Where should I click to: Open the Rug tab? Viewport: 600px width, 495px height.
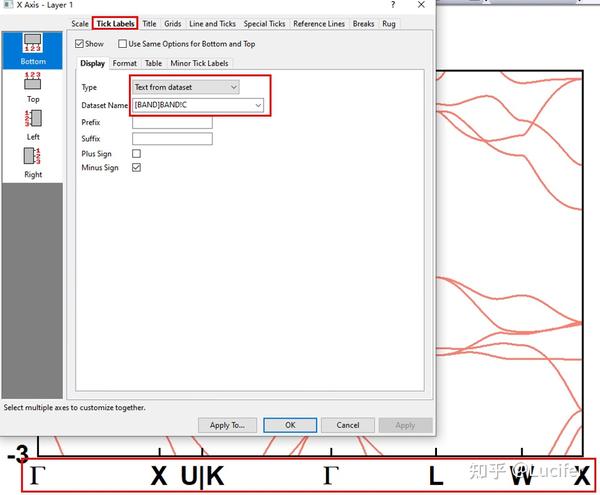click(x=388, y=24)
